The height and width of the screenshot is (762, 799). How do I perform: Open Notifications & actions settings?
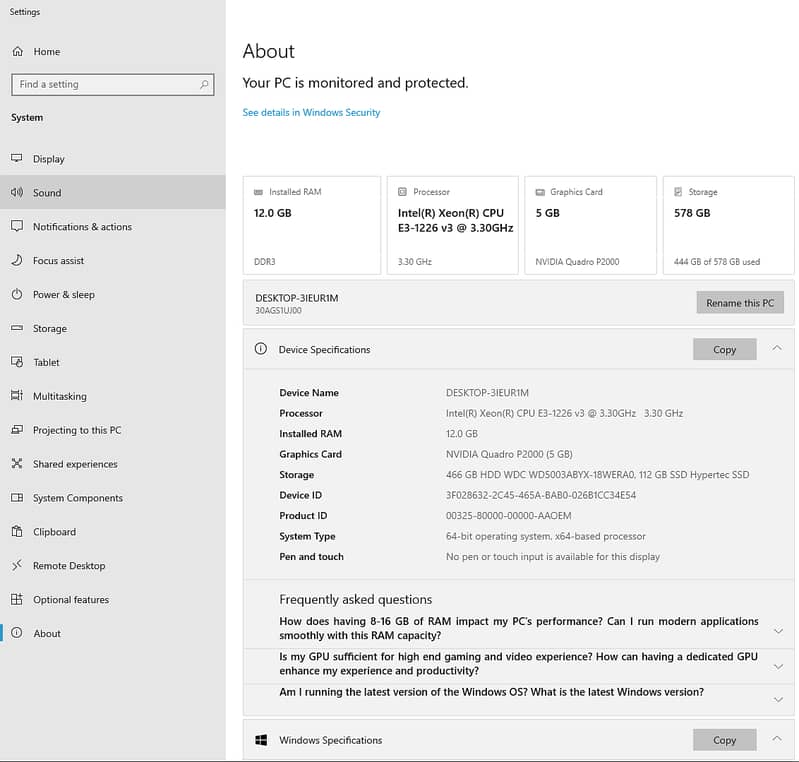click(x=113, y=226)
